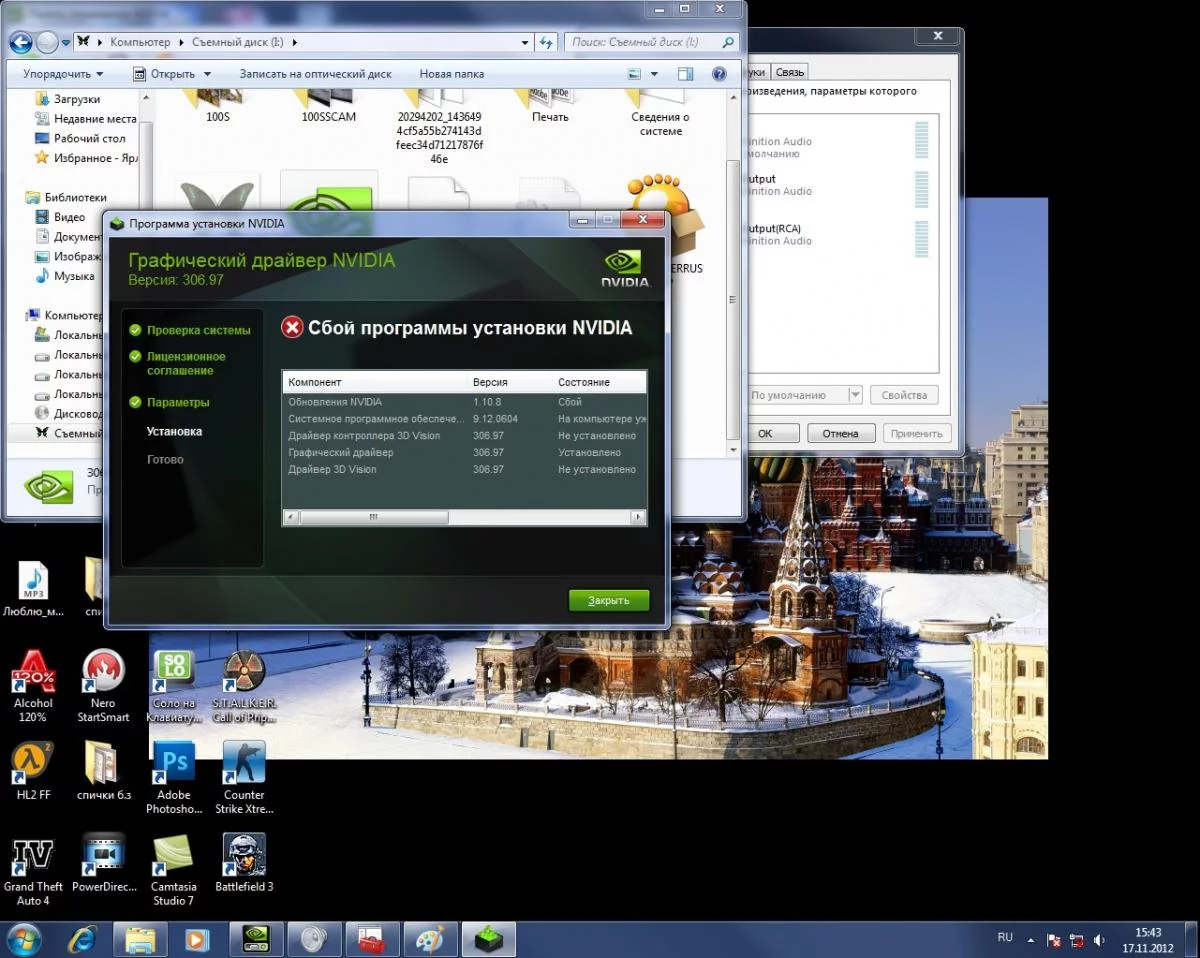Select the 100SSCAM folder
The width and height of the screenshot is (1200, 958).
(x=328, y=106)
